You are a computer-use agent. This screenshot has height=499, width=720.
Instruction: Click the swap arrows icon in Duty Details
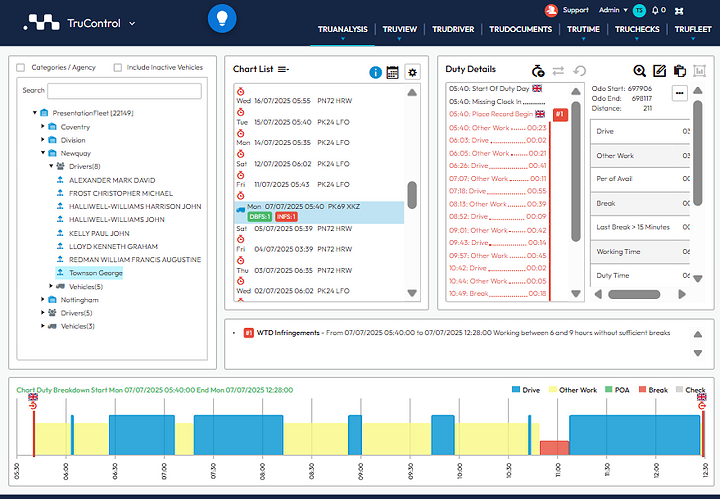point(558,71)
